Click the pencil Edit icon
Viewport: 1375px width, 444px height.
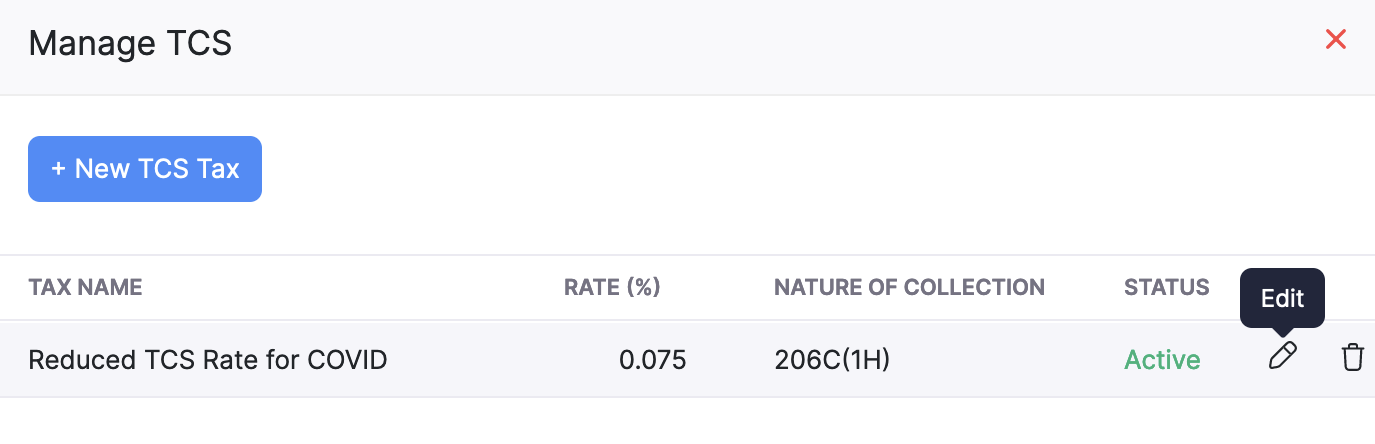pos(1283,357)
